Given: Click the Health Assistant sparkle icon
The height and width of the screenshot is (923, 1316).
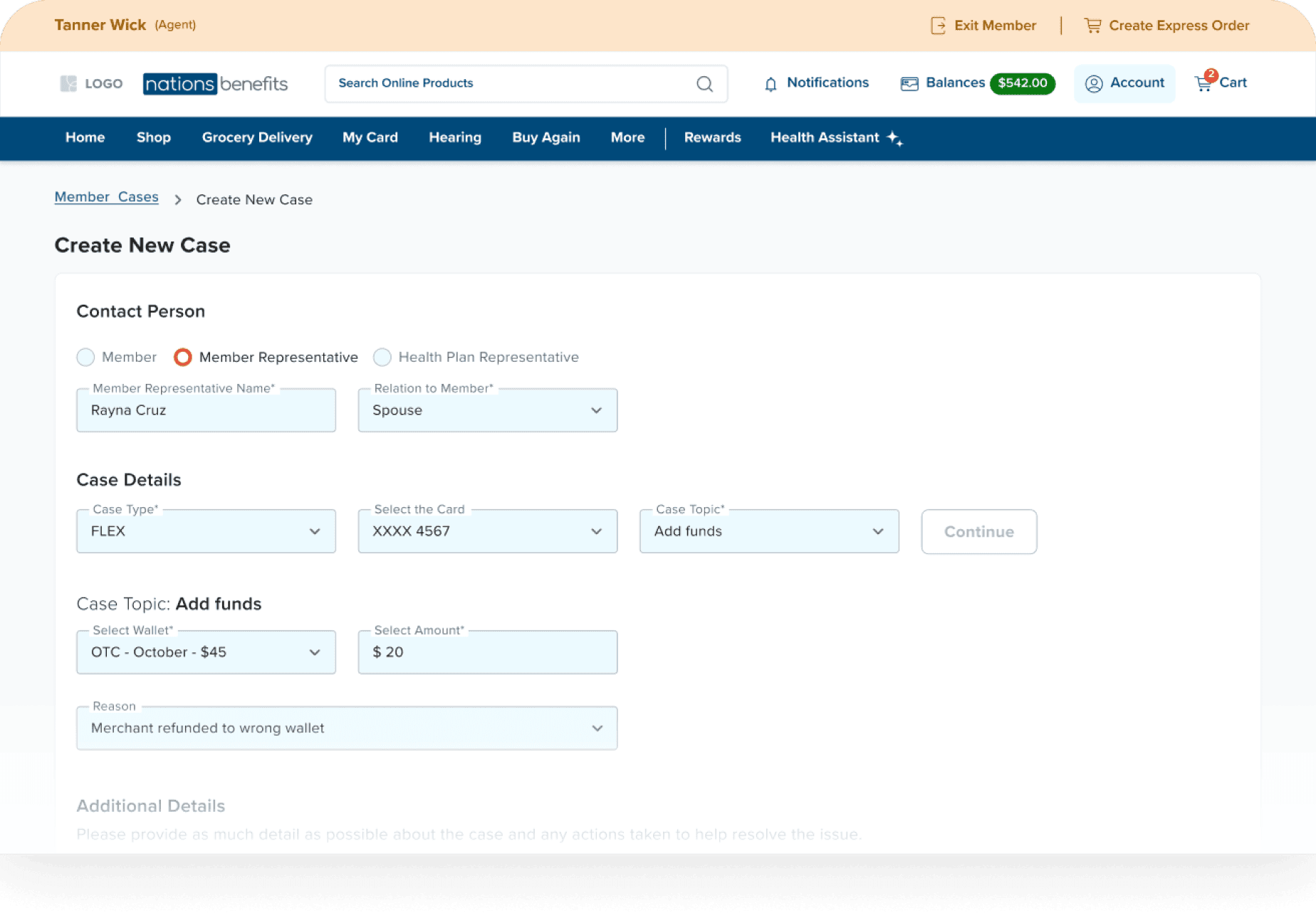Looking at the screenshot, I should tap(895, 138).
